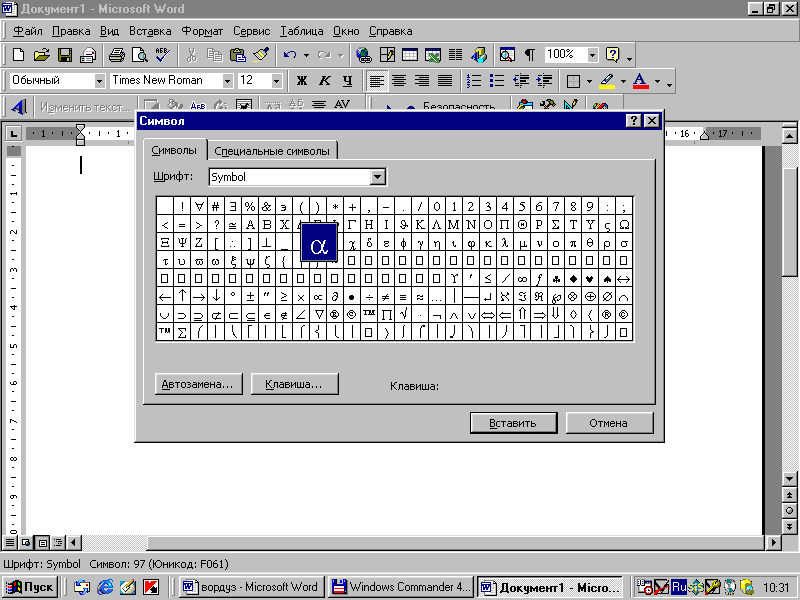Expand the undo history arrow
The image size is (800, 600).
[306, 55]
